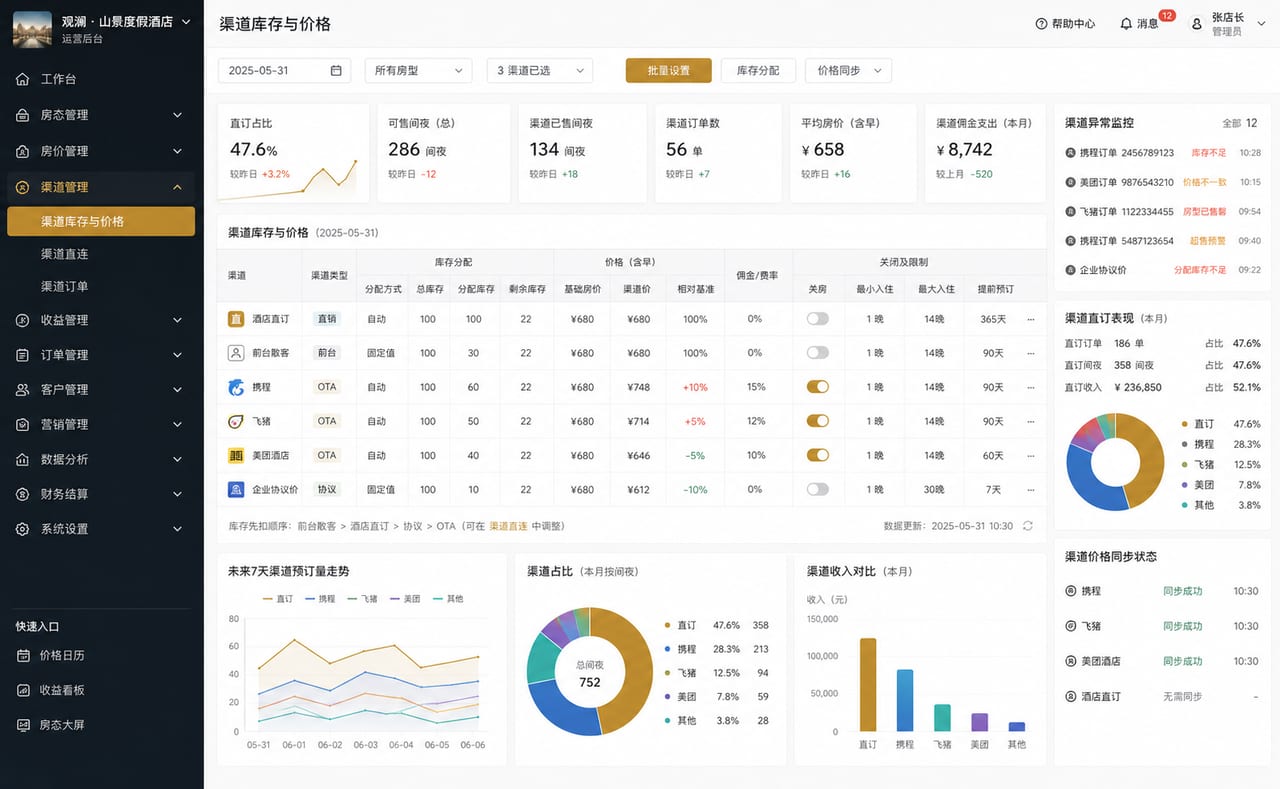Open 美团订单 9876543210 anomaly entry
Viewport: 1280px width, 789px height.
click(1163, 182)
